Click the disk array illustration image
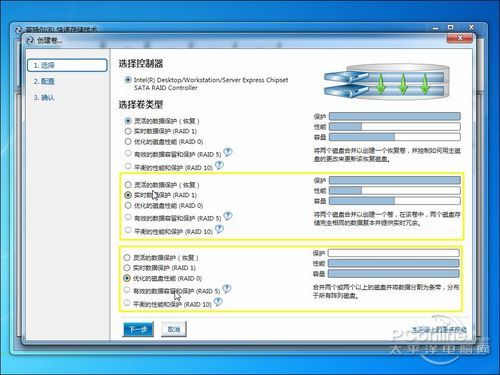 (387, 82)
